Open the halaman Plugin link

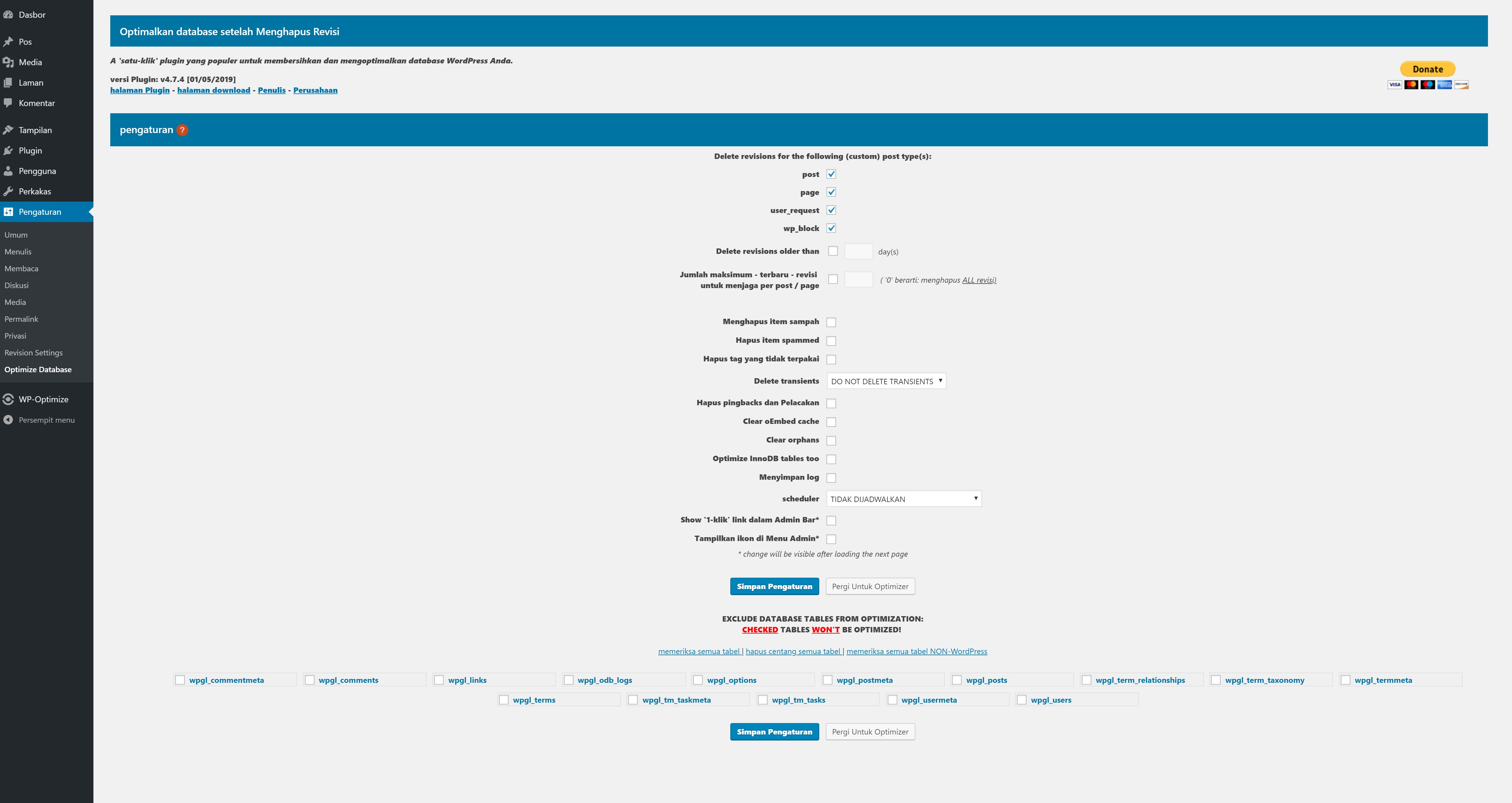(x=140, y=90)
